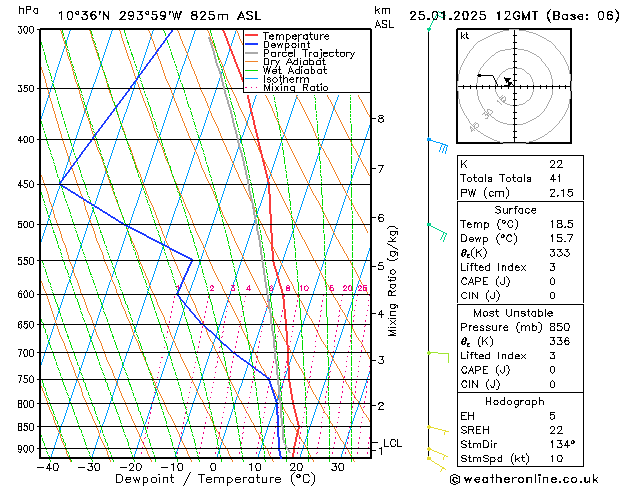Click the wind barb at the 700 hPa level
This screenshot has width=629, height=486.
438,356
